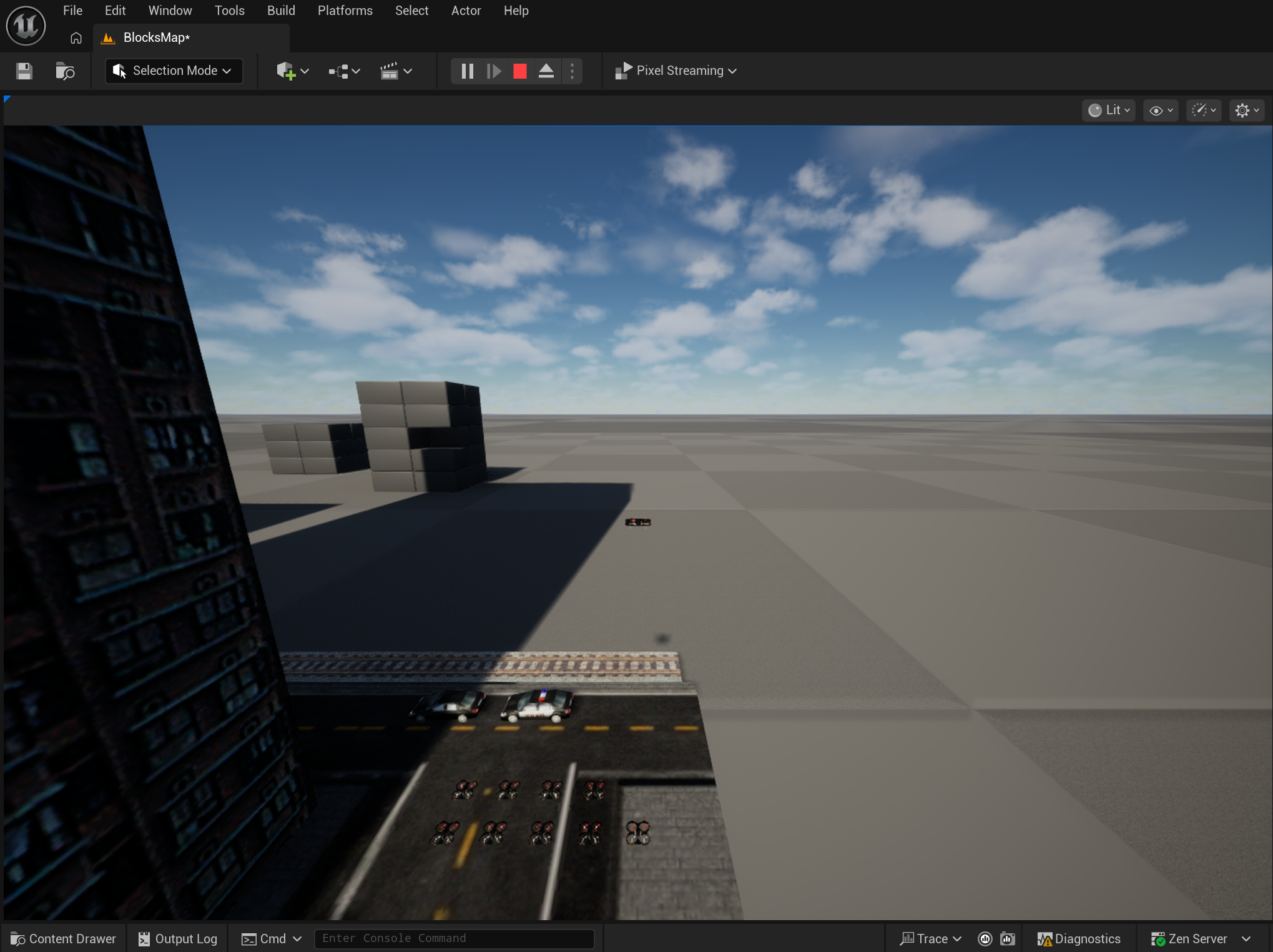Open viewport settings gear menu
This screenshot has width=1273, height=952.
coord(1247,110)
